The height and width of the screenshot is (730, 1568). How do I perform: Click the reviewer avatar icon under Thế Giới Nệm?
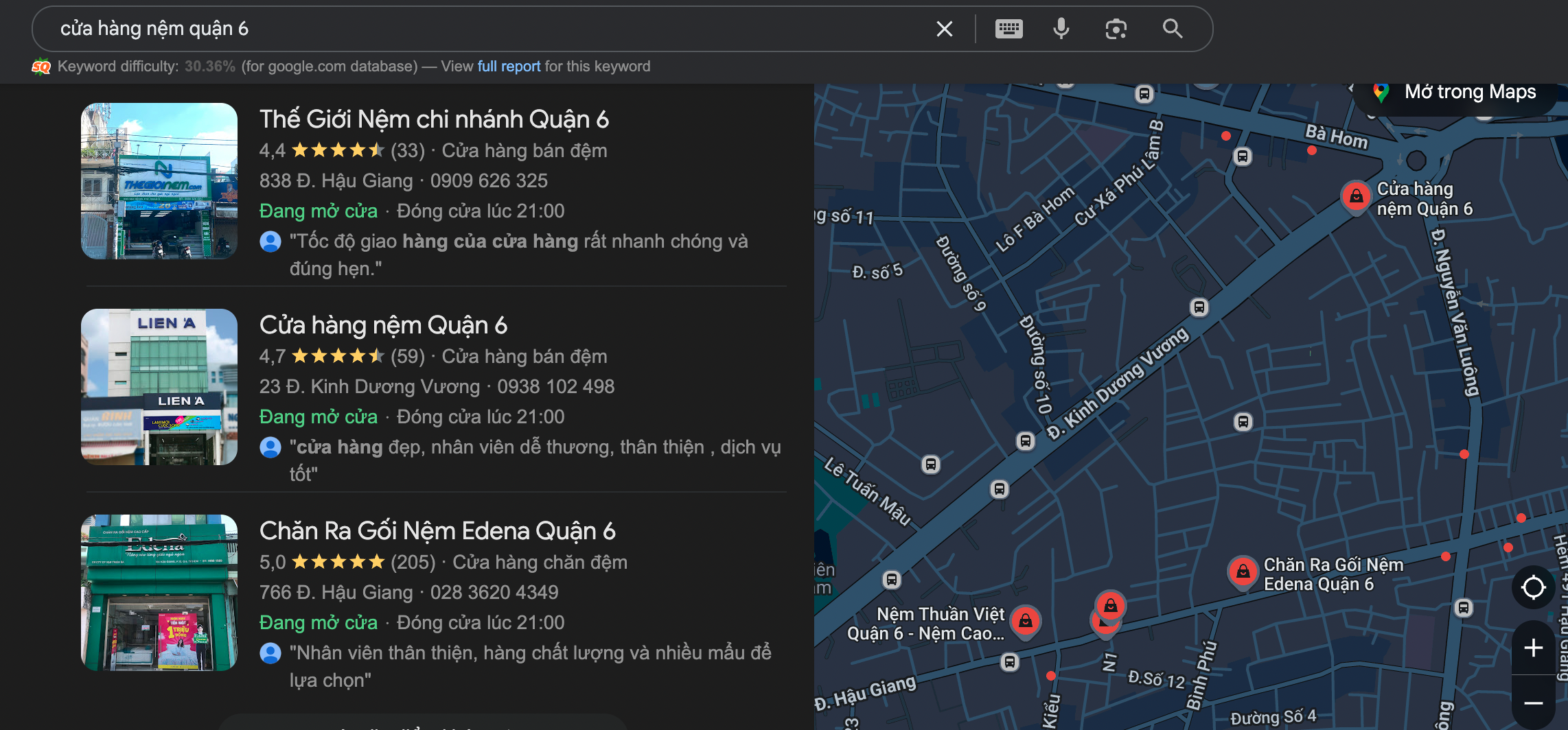tap(270, 242)
